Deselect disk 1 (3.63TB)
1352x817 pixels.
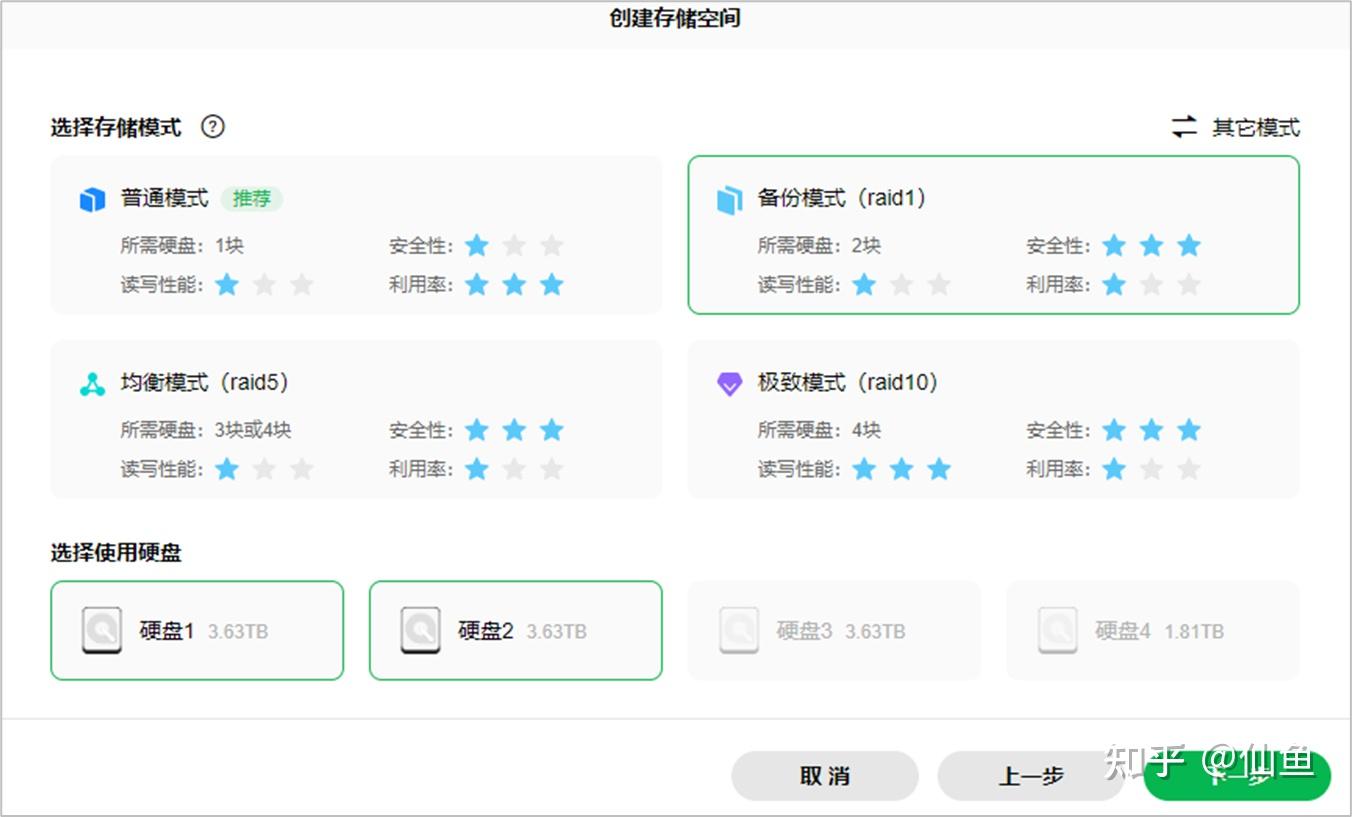pyautogui.click(x=197, y=631)
